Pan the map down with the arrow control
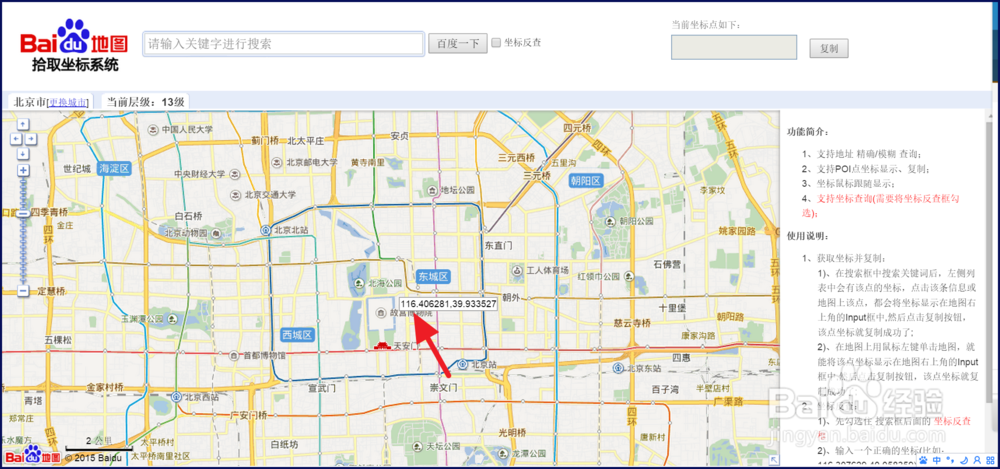The width and height of the screenshot is (1000, 469). (x=23, y=154)
